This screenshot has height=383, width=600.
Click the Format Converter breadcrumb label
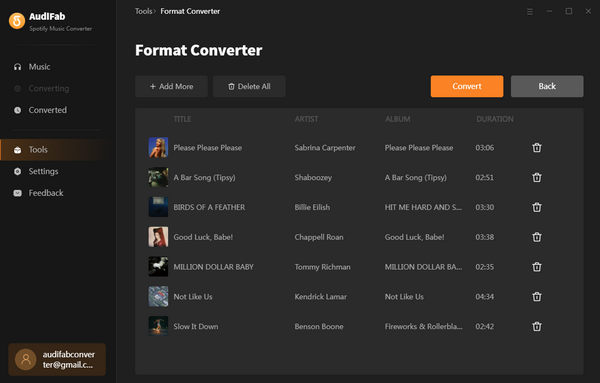point(190,11)
